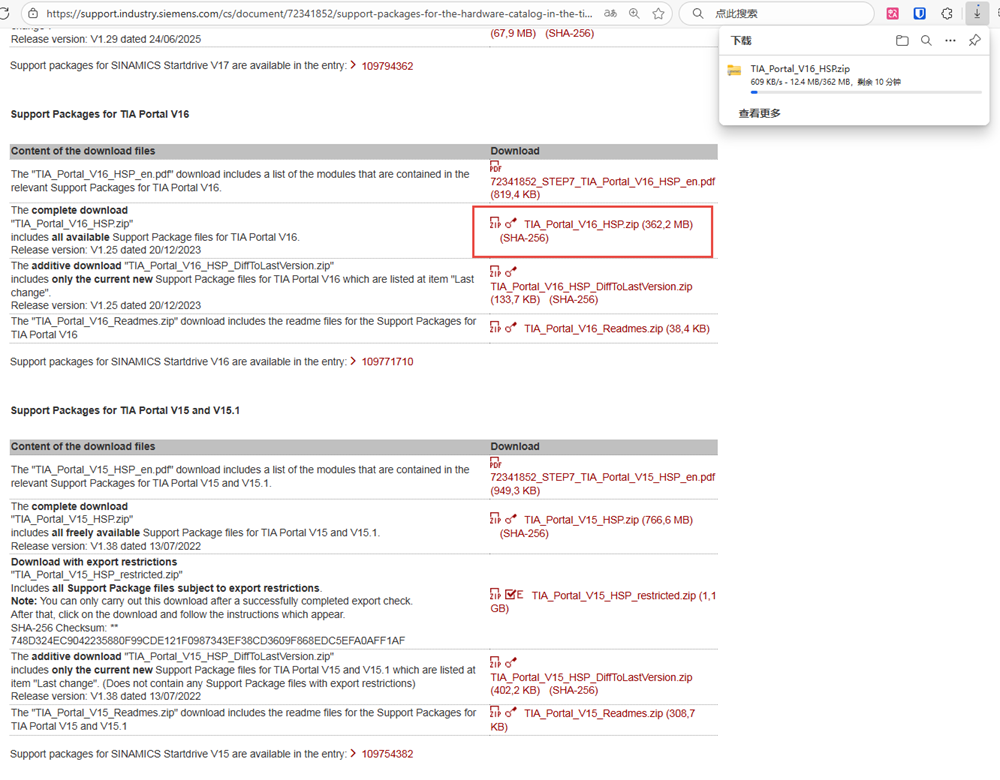Click the browser downloads toolbar button
Screen dimensions: 1000x780
976,13
